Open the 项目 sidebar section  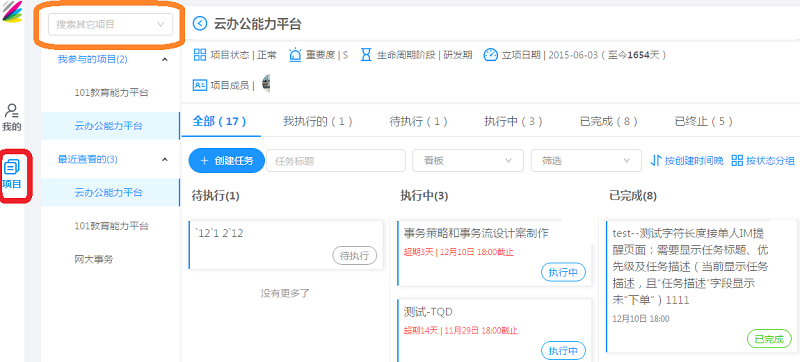pos(12,174)
